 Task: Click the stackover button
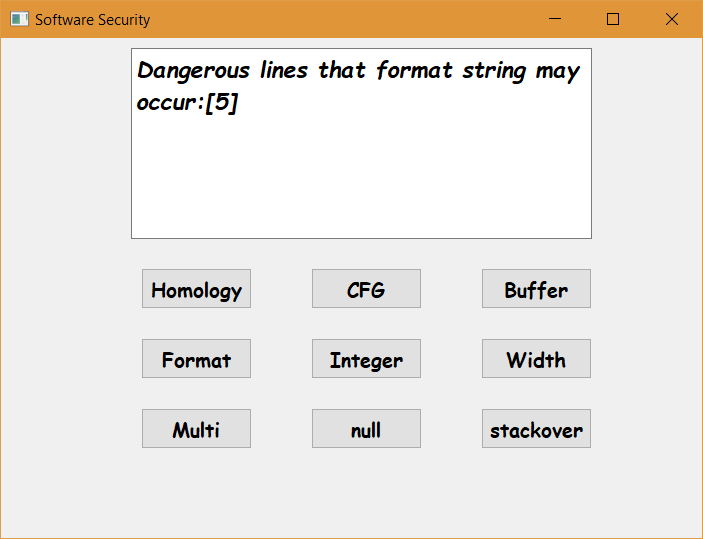536,429
